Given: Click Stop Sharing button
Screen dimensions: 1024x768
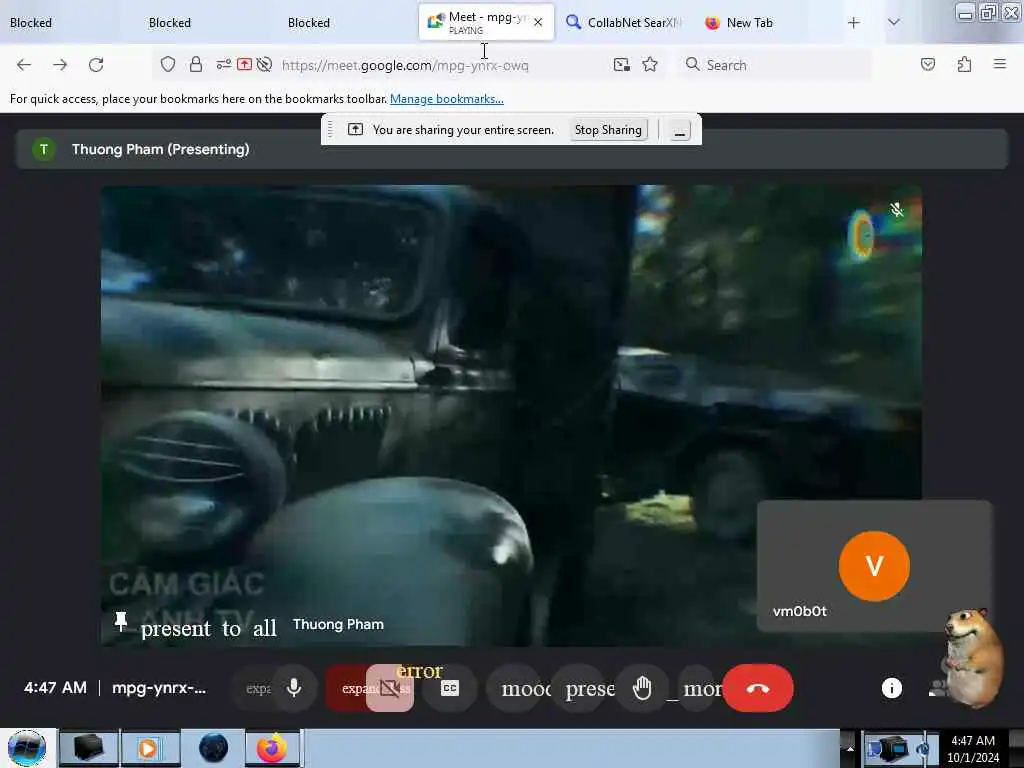Looking at the screenshot, I should click(608, 129).
